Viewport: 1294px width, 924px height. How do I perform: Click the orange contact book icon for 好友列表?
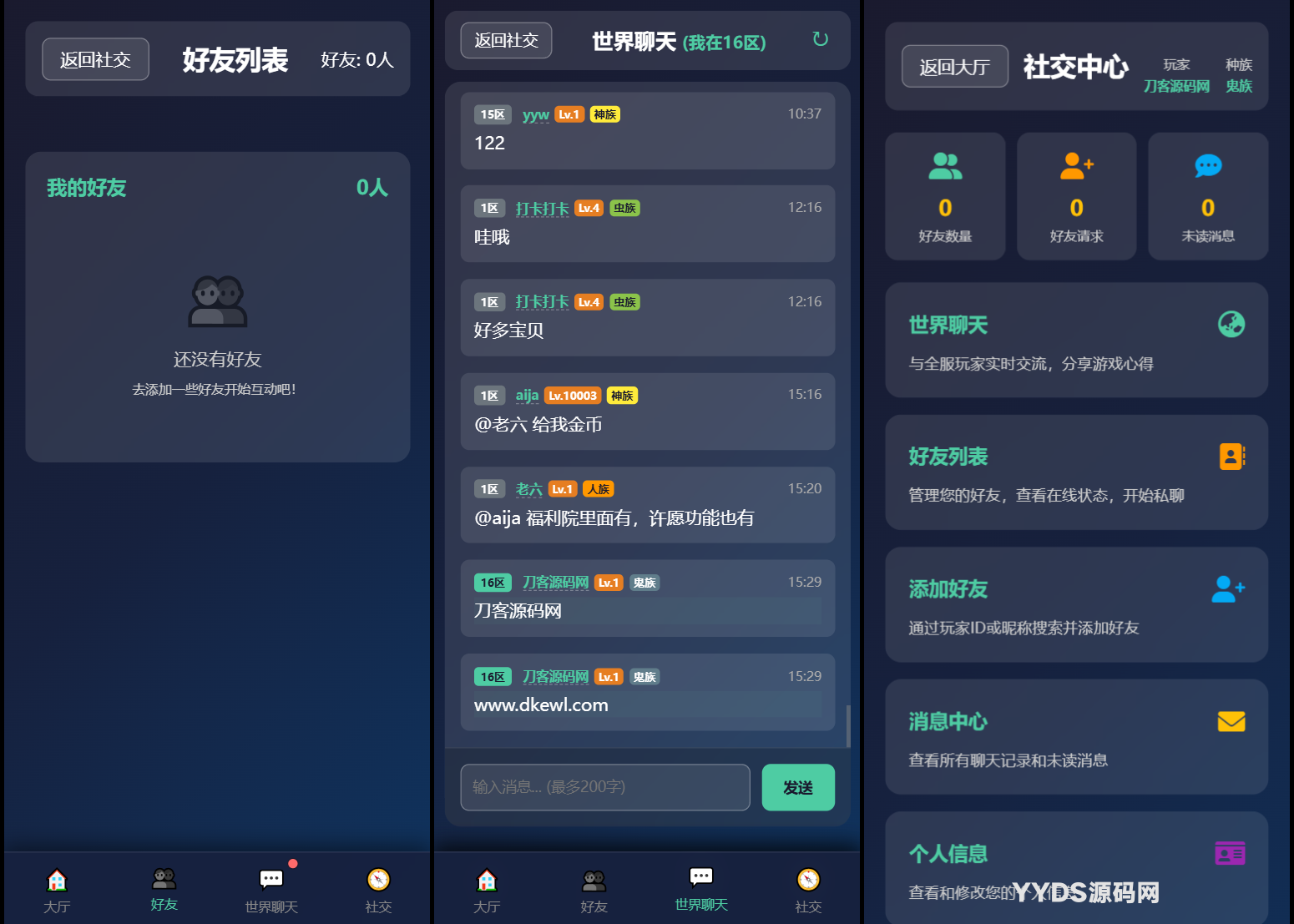pos(1231,457)
